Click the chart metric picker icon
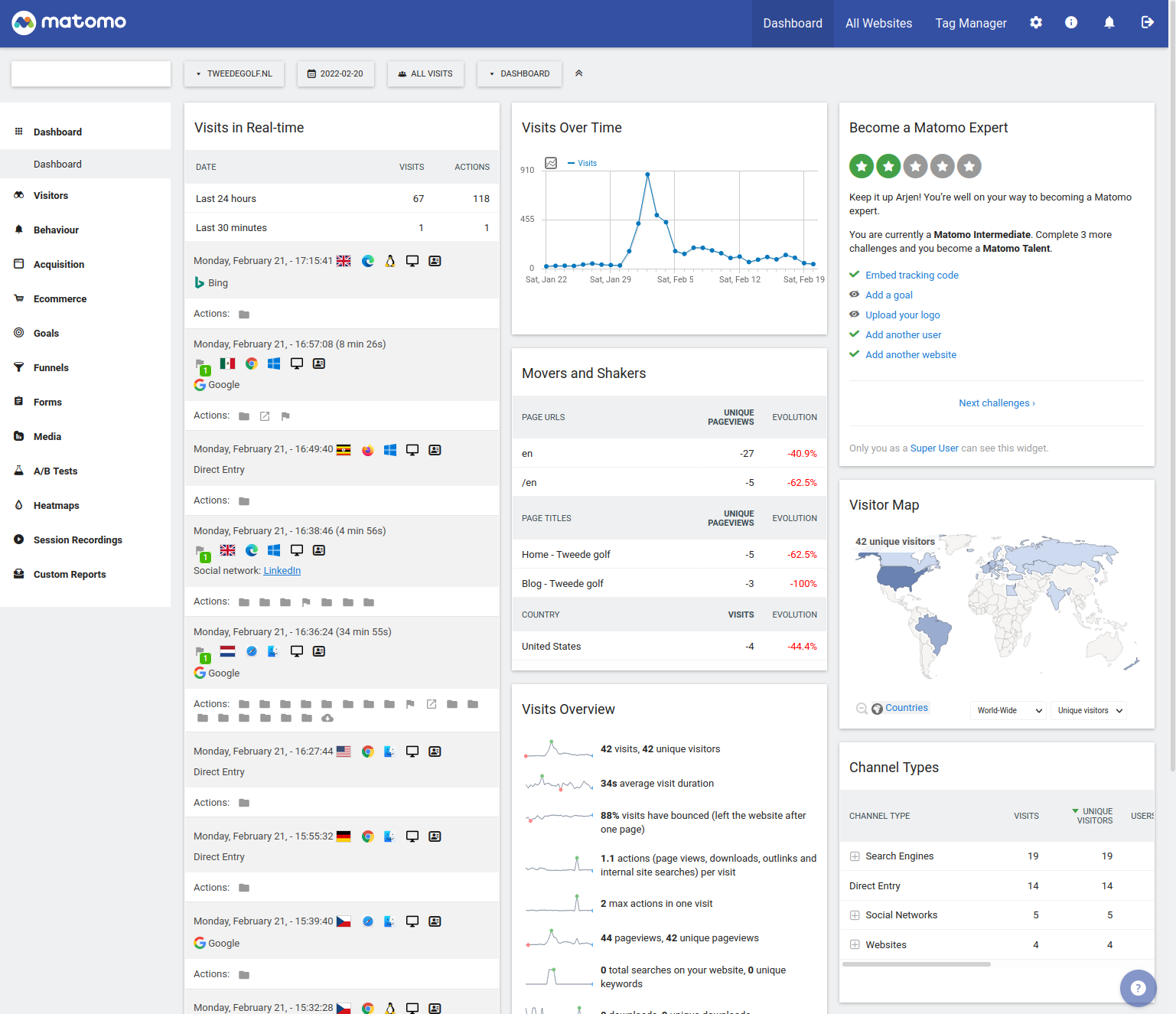 [551, 163]
